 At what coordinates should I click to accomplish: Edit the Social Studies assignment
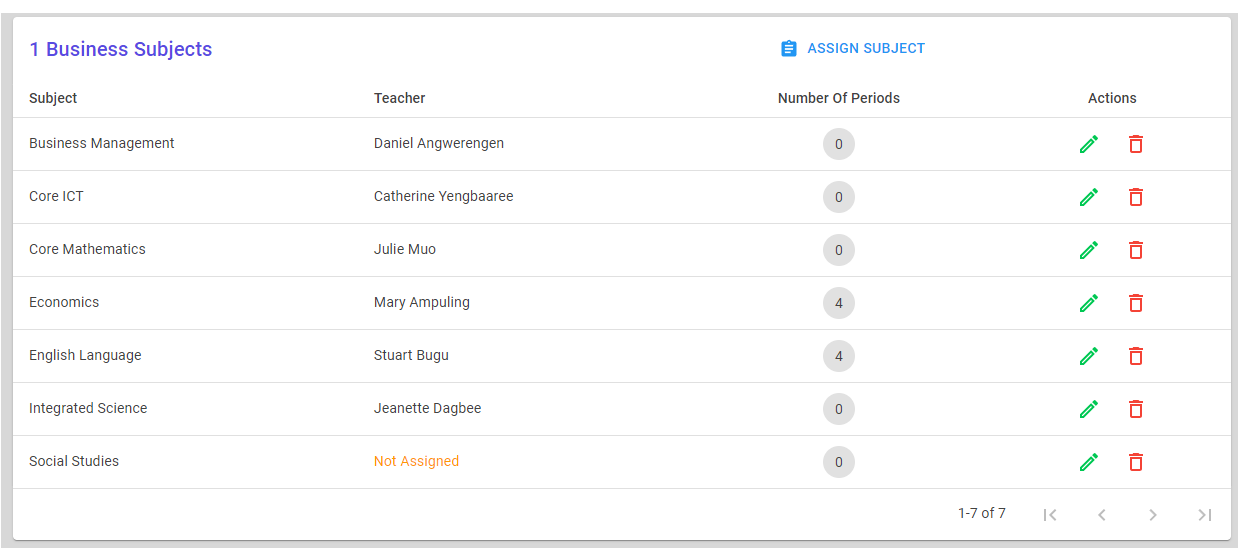point(1089,462)
